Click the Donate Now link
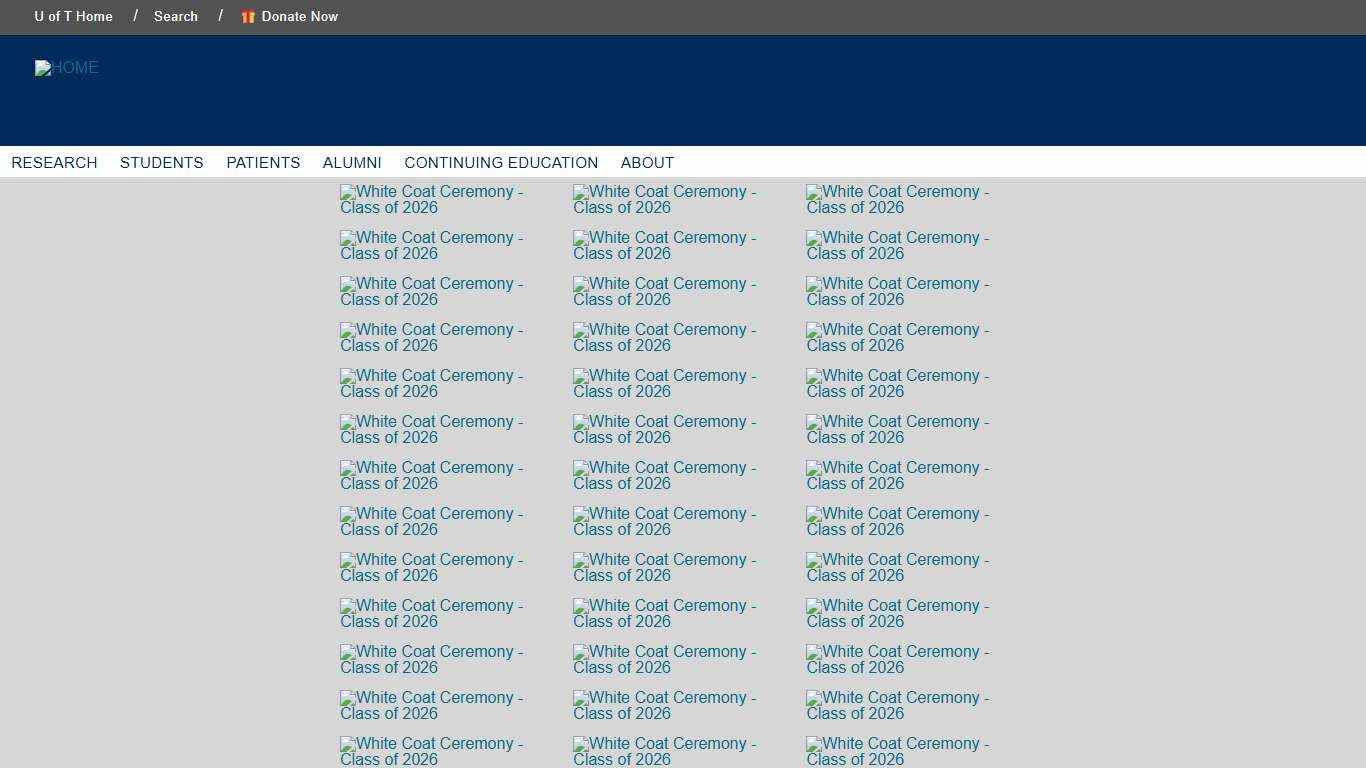This screenshot has height=768, width=1366. [300, 17]
